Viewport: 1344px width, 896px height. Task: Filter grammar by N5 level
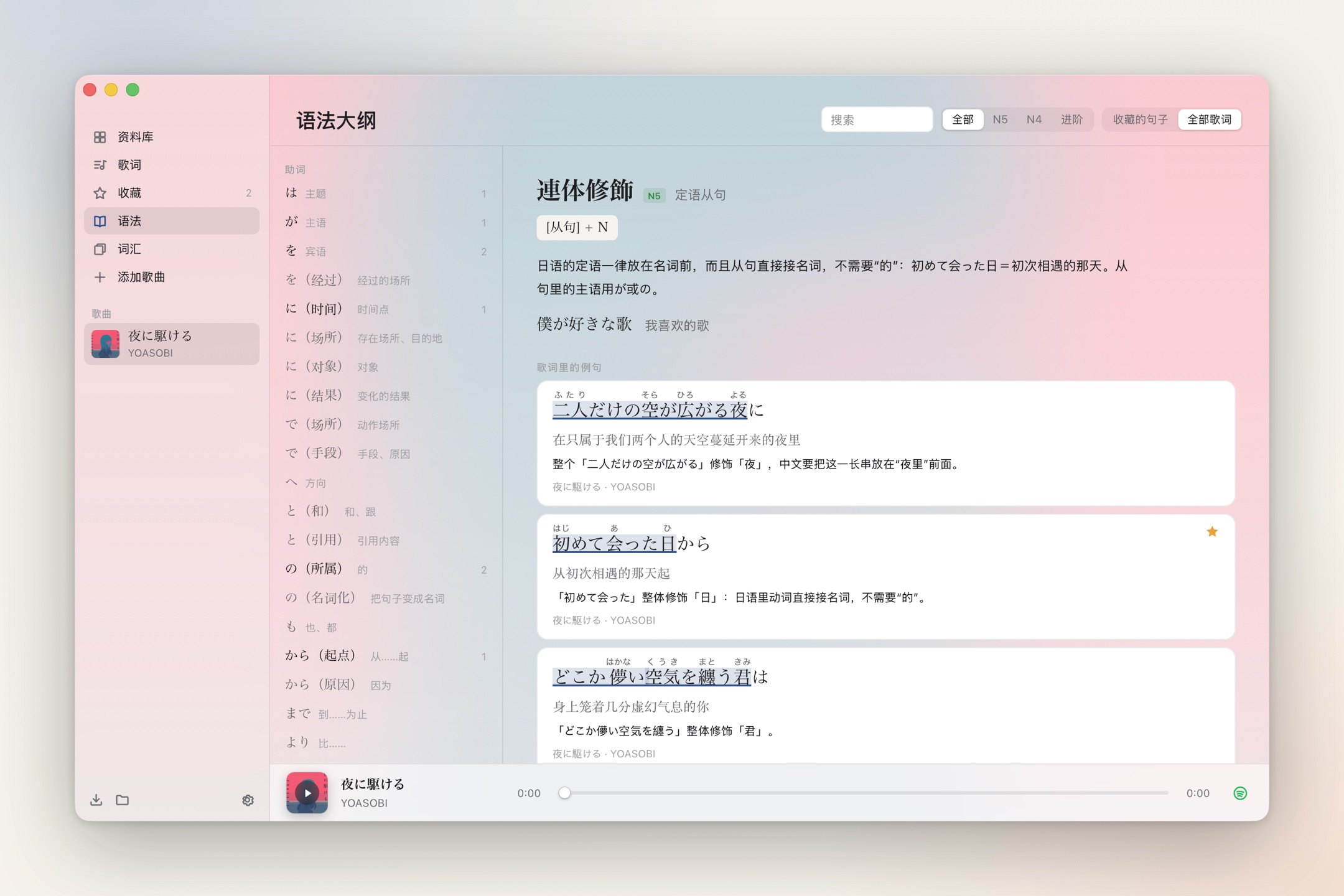coord(1000,119)
